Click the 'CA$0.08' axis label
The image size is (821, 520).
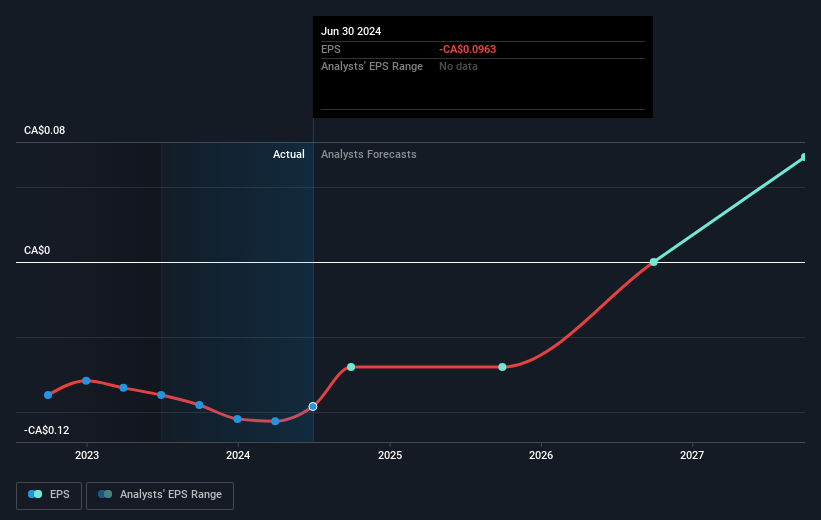pos(45,130)
